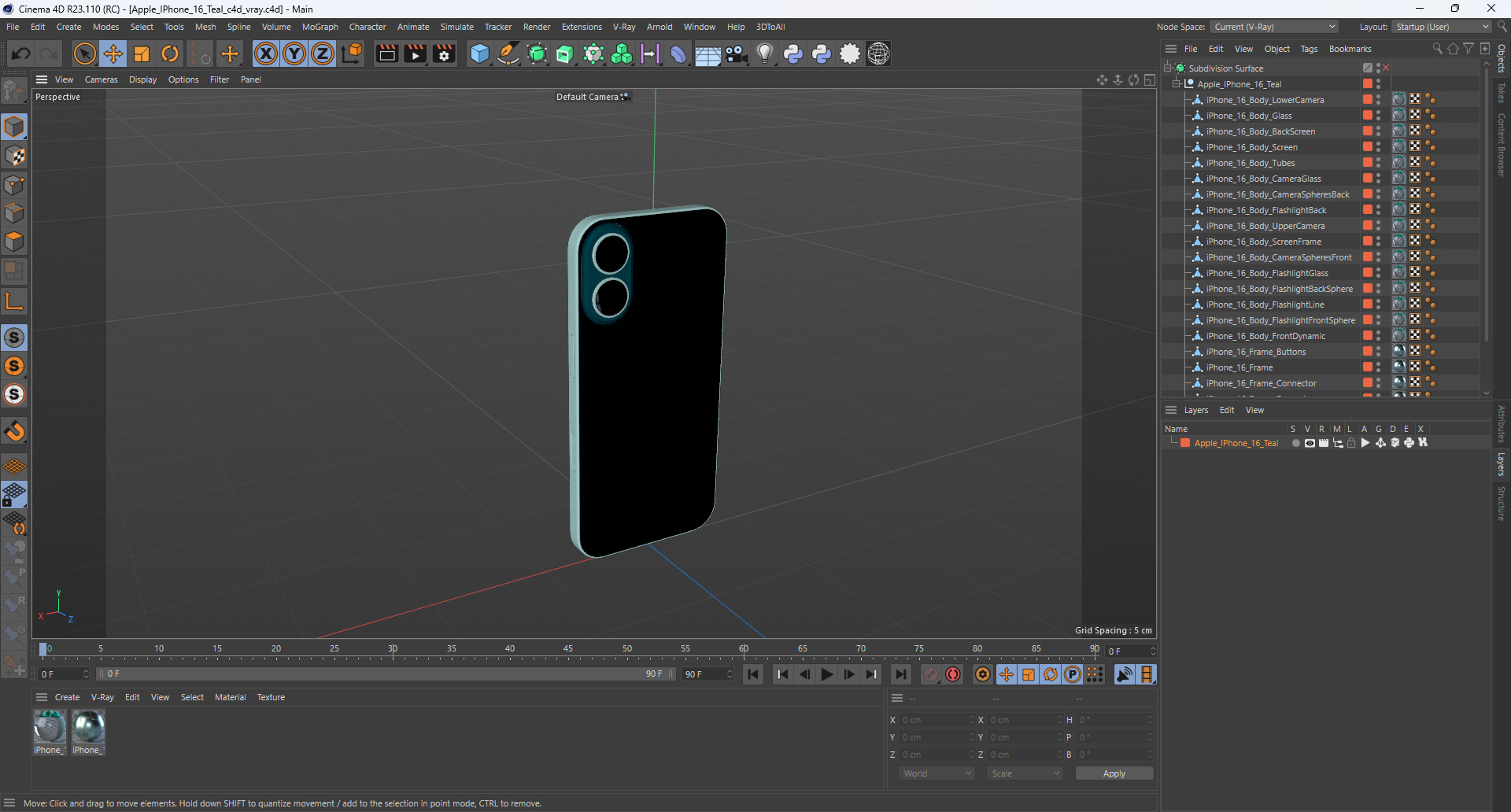This screenshot has width=1511, height=812.
Task: Select the Live Selection tool
Action: [x=84, y=54]
